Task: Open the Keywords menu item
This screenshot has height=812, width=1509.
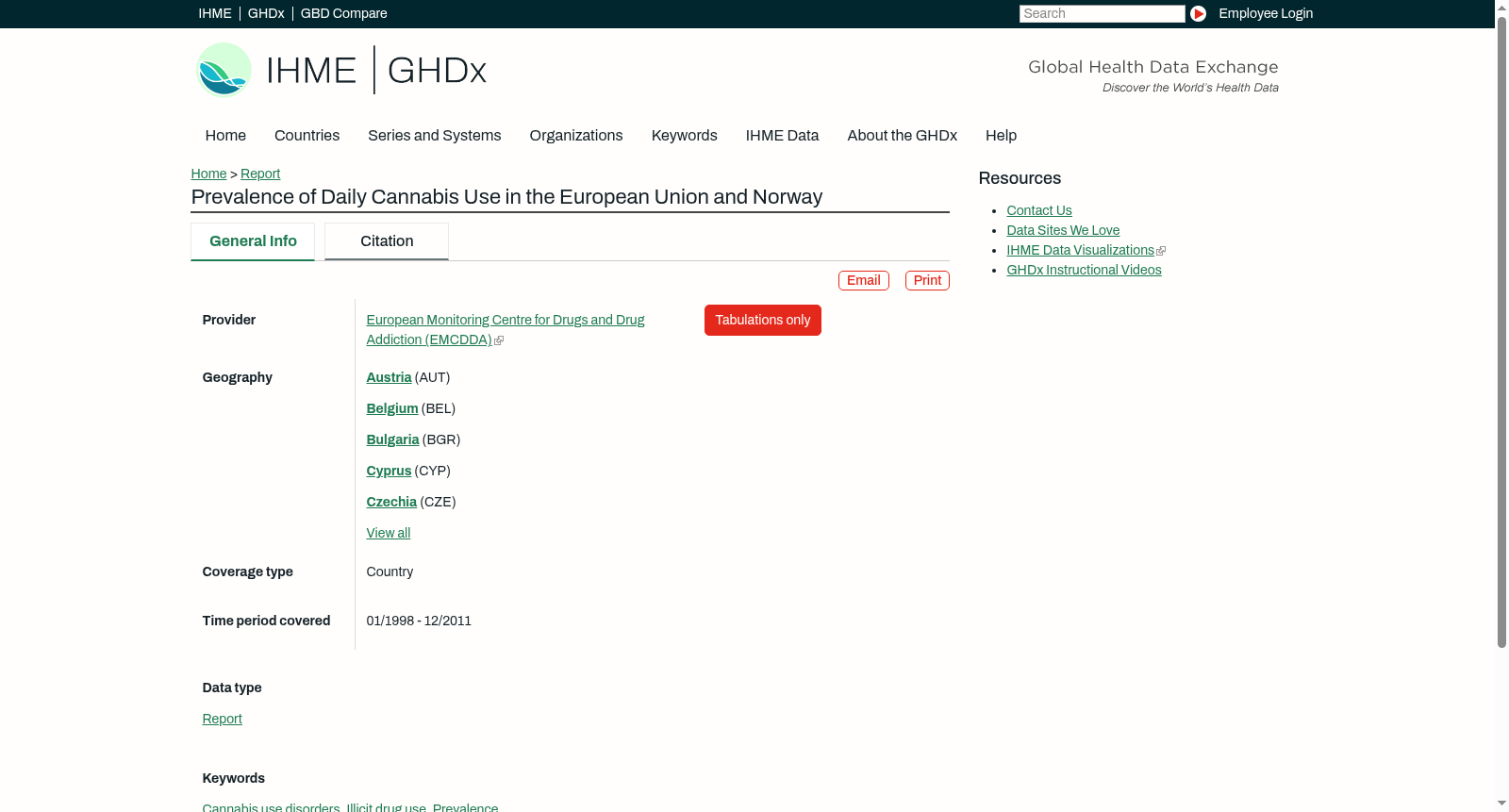Action: coord(685,135)
